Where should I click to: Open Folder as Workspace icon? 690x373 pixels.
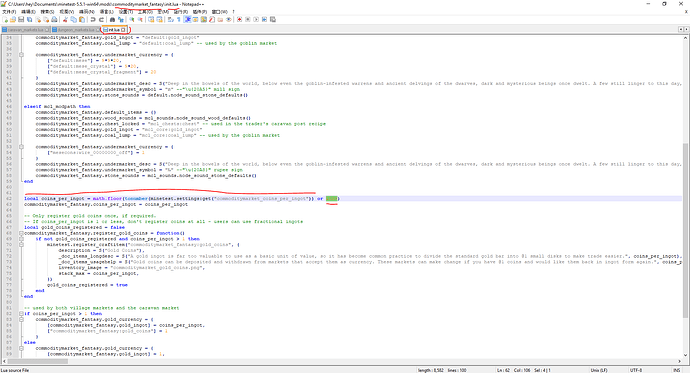[220, 20]
